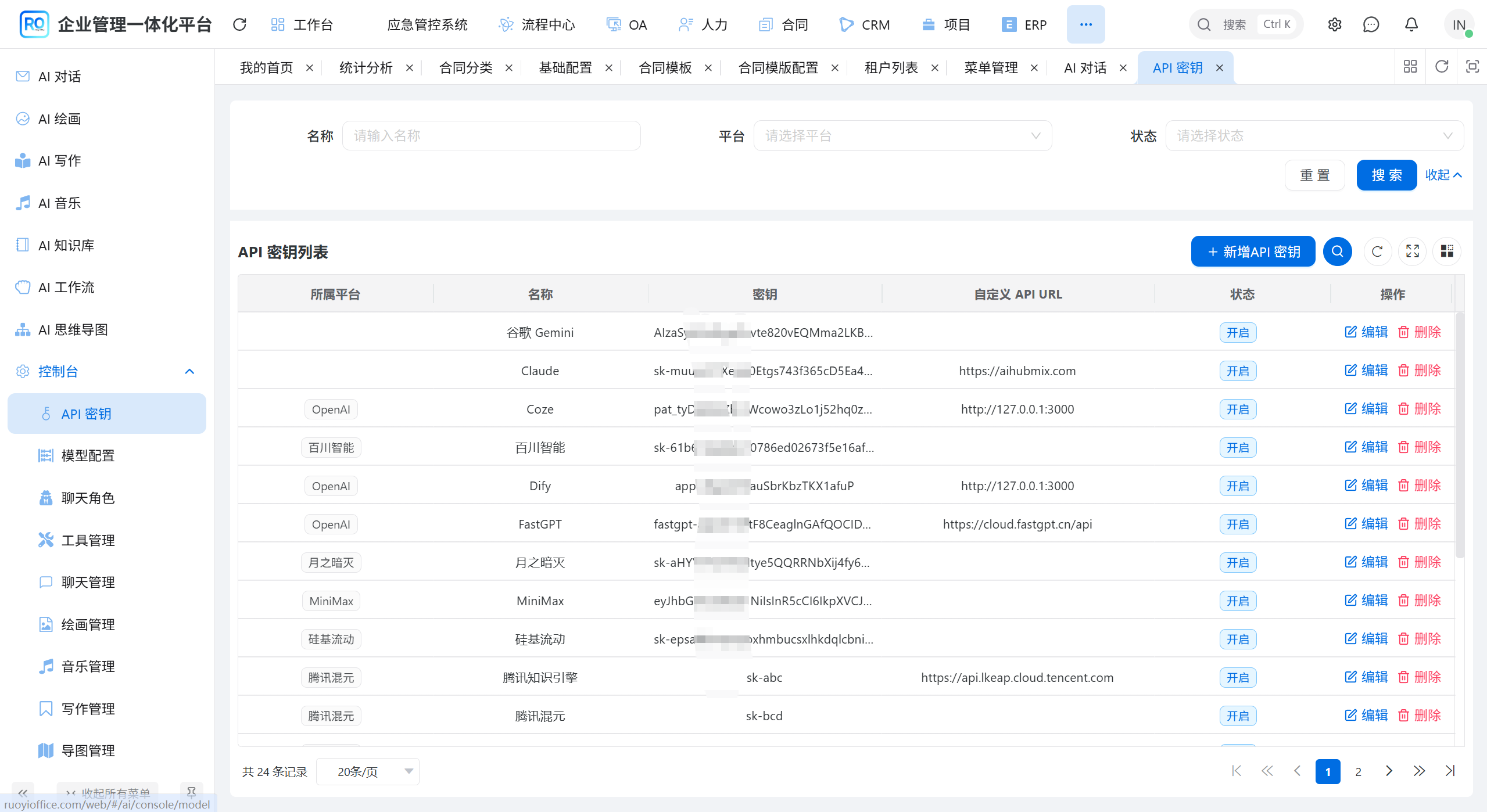Click the 所属平台 column header
The image size is (1487, 812).
(x=335, y=294)
